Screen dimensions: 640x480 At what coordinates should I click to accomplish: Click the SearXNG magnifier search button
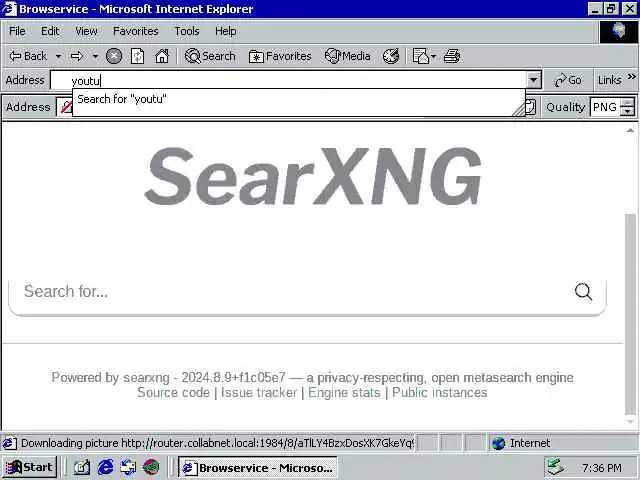583,291
